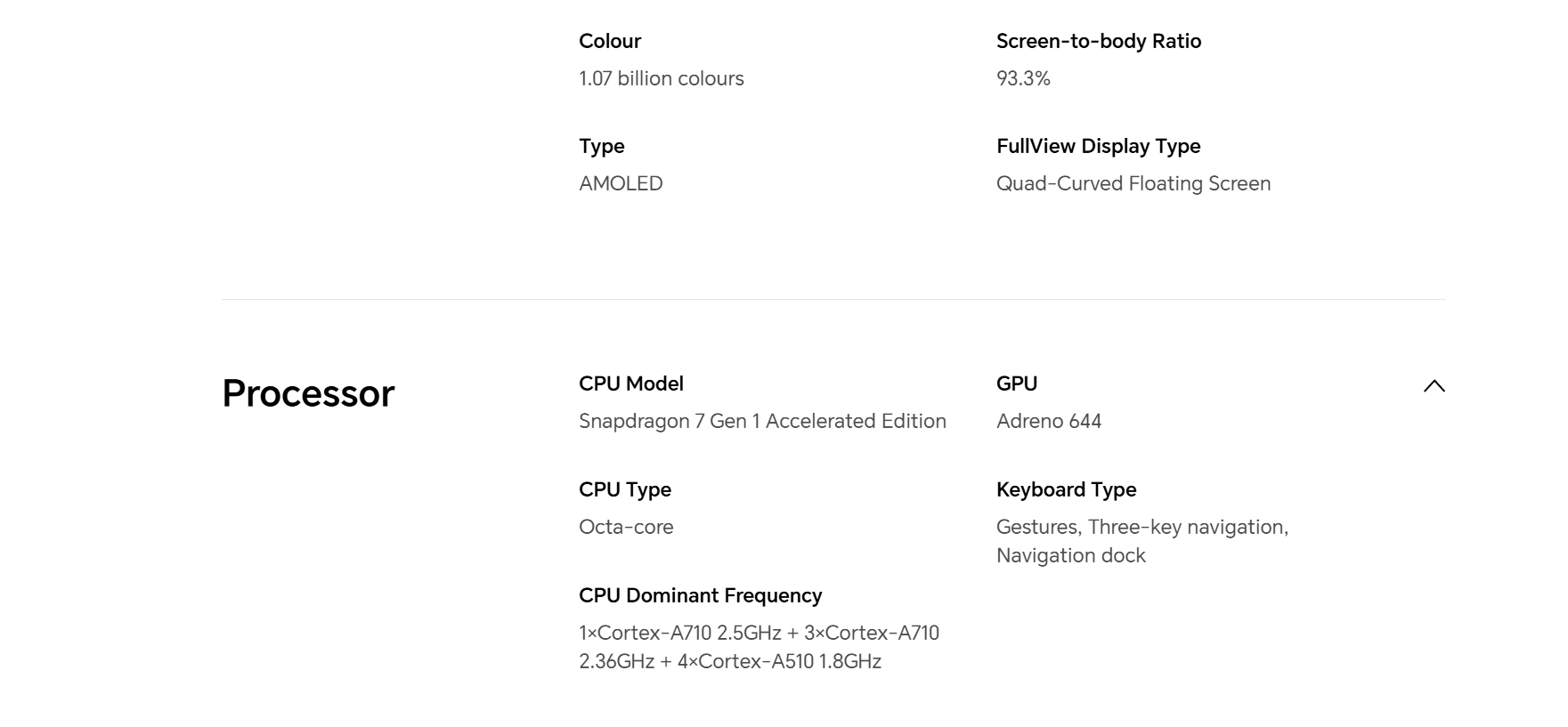Image resolution: width=1568 pixels, height=727 pixels.
Task: Click the Octa-core value text
Action: (x=626, y=527)
